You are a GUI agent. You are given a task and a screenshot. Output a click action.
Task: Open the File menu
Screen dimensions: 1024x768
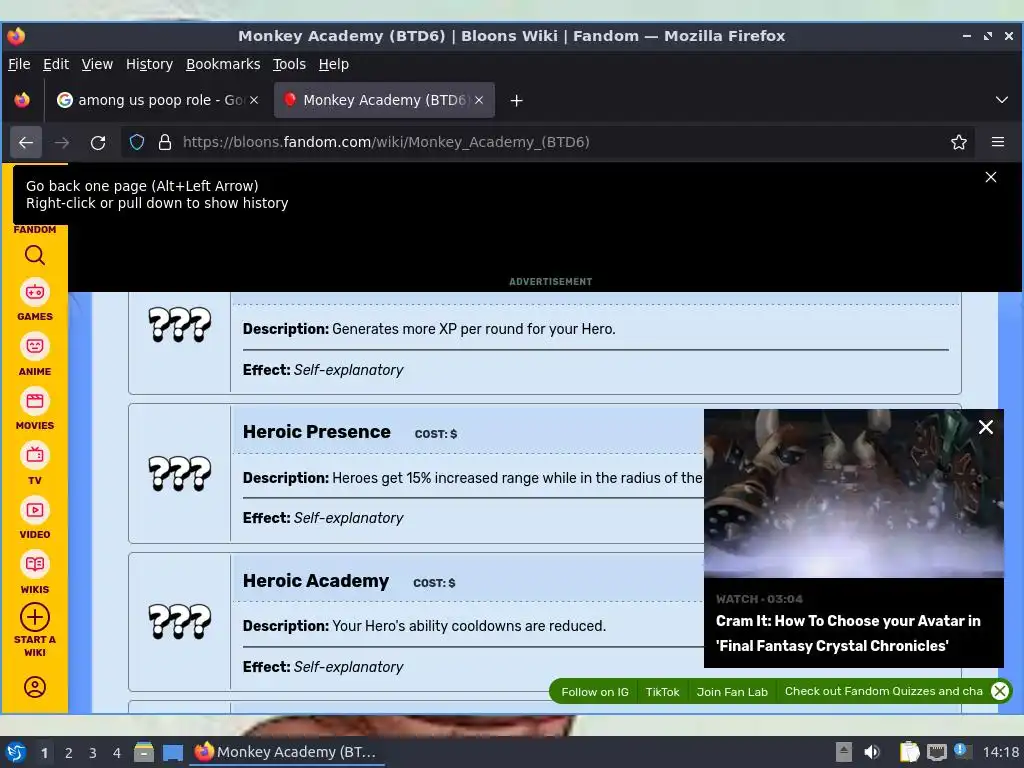point(19,64)
